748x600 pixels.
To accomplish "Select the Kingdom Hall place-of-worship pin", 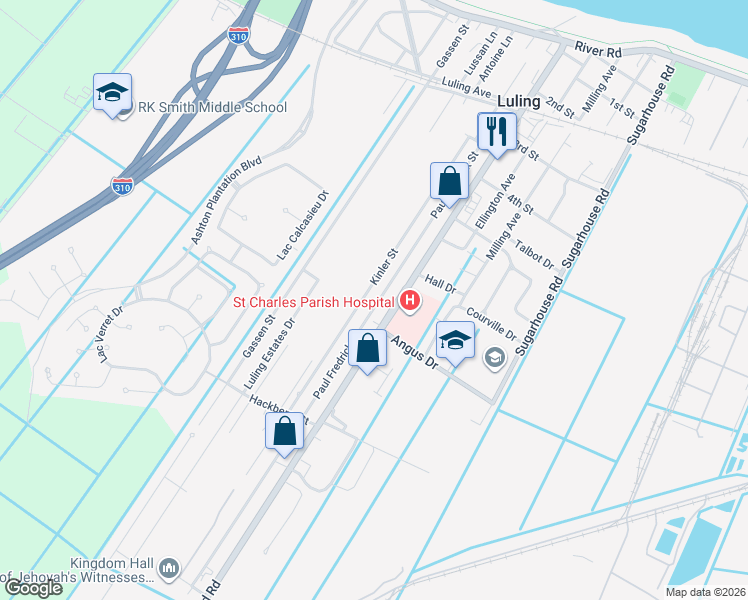I will pos(169,569).
